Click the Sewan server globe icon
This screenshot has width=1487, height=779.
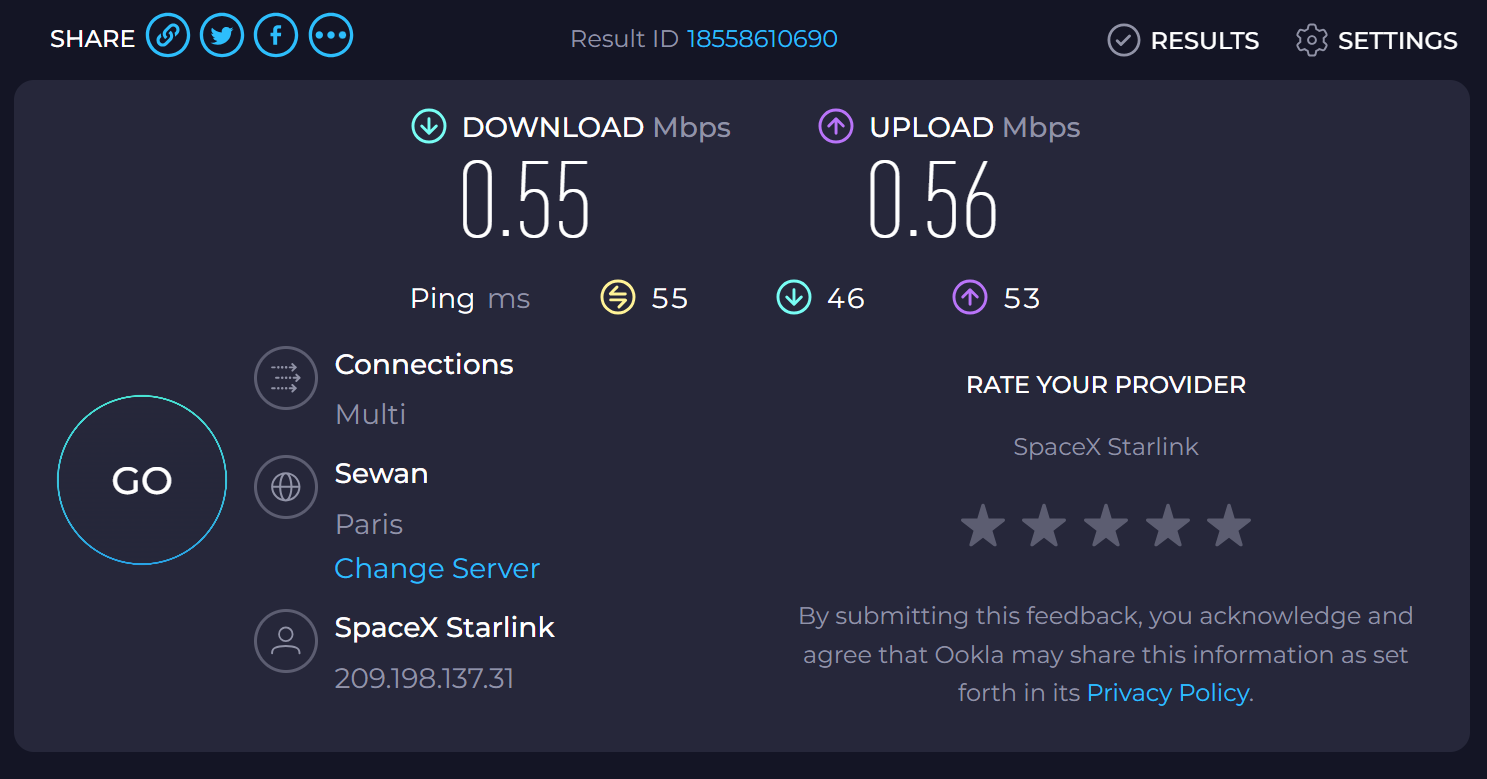point(286,487)
